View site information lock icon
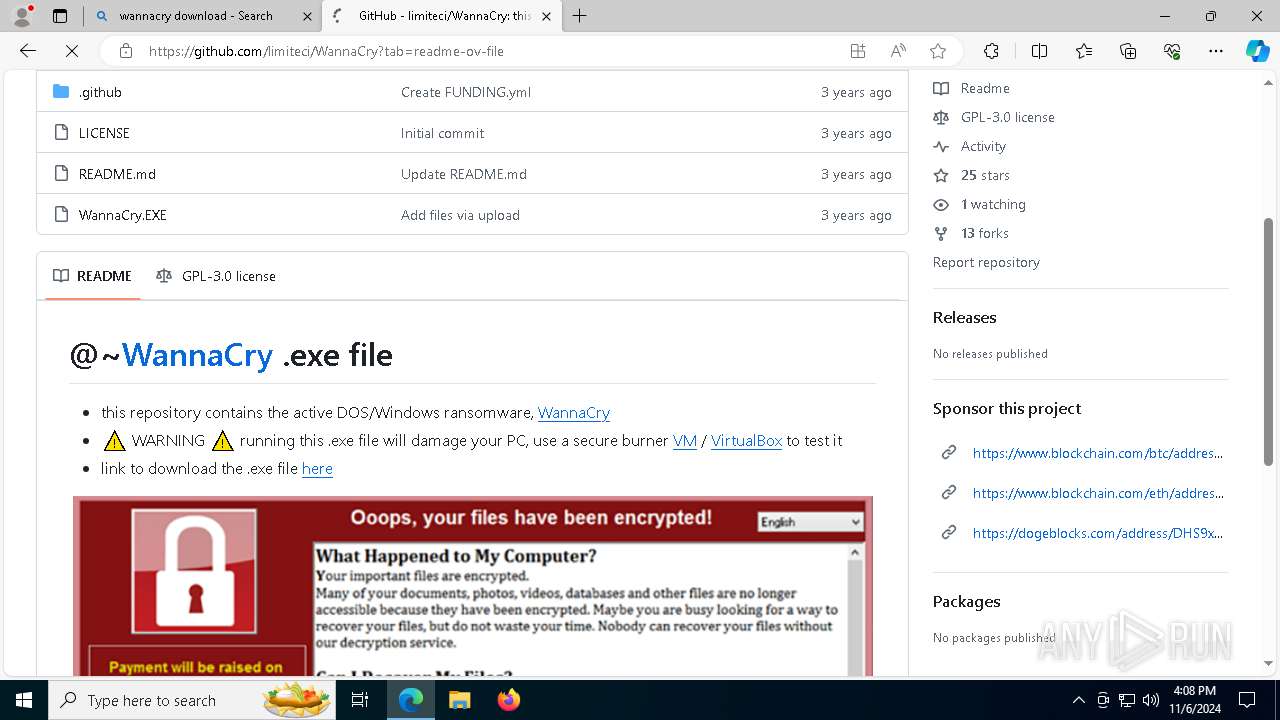Image resolution: width=1280 pixels, height=720 pixels. pos(126,51)
